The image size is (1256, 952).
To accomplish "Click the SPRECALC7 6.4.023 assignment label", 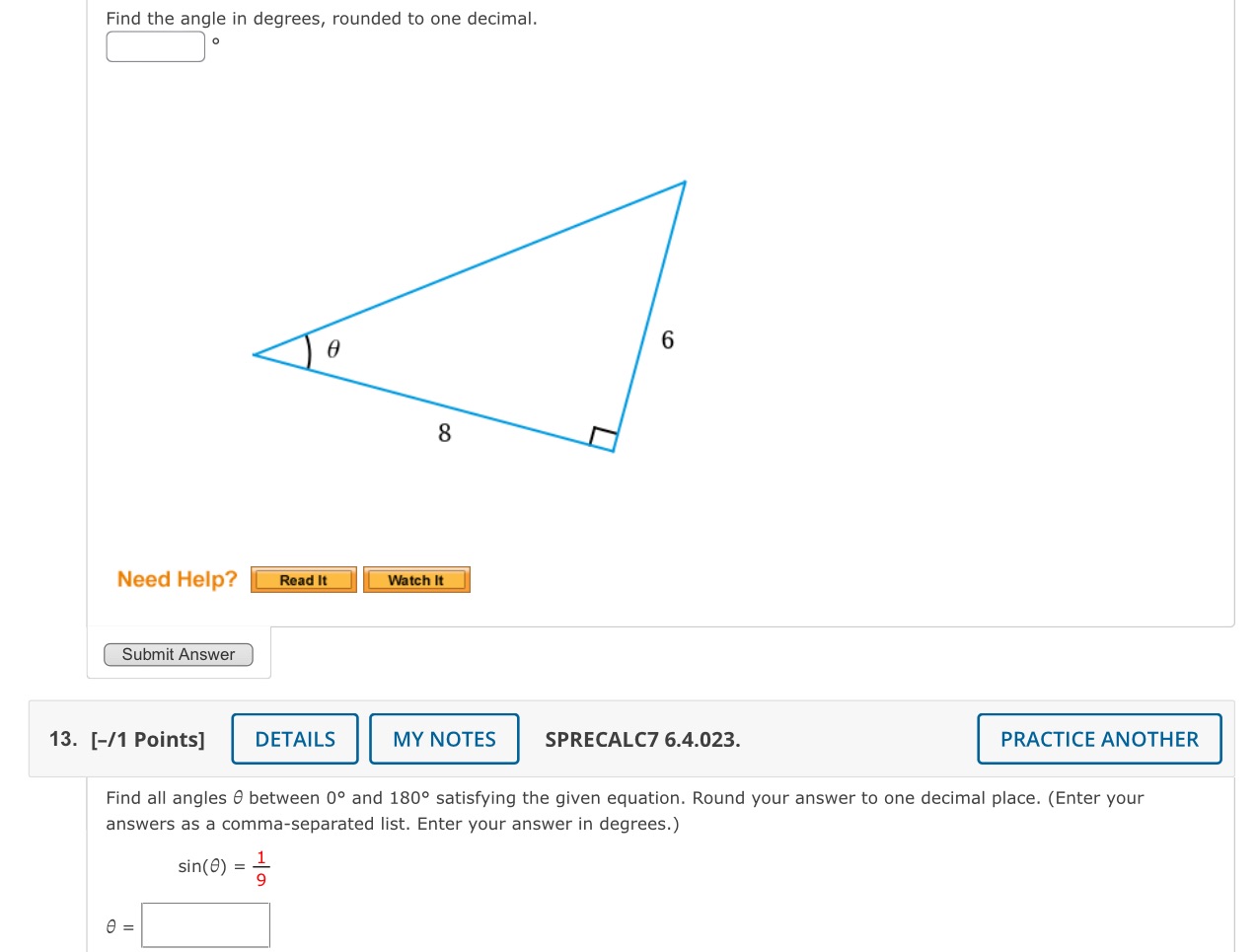I will (642, 739).
